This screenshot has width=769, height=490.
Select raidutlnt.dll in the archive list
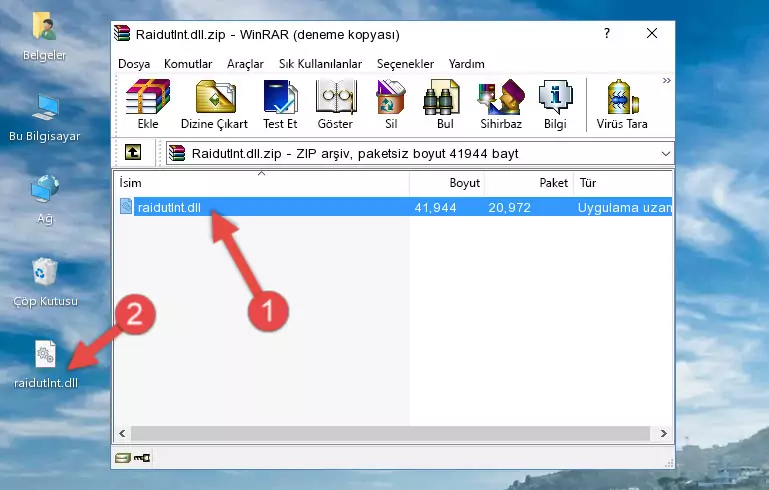169,207
